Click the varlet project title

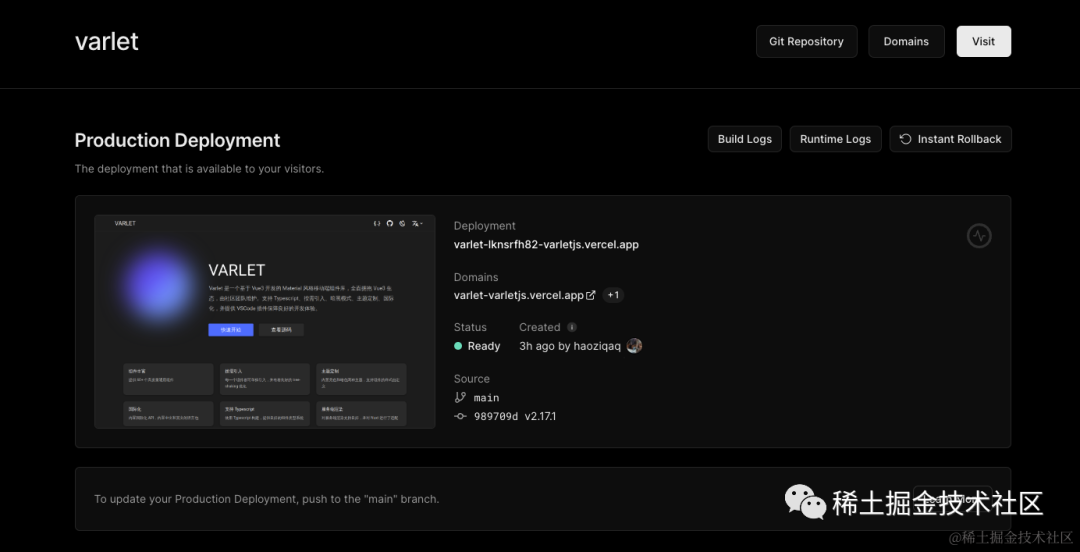(107, 41)
